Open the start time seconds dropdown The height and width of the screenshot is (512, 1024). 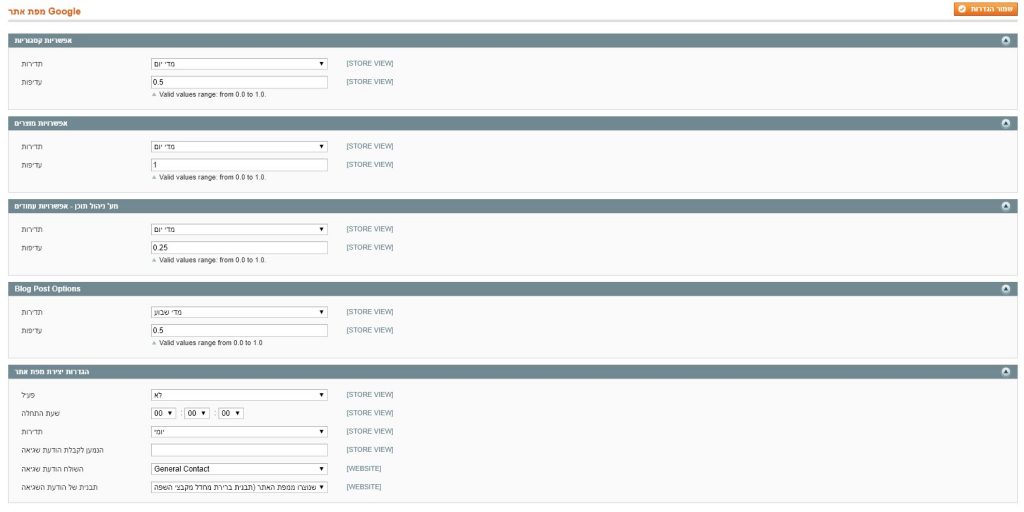[231, 413]
